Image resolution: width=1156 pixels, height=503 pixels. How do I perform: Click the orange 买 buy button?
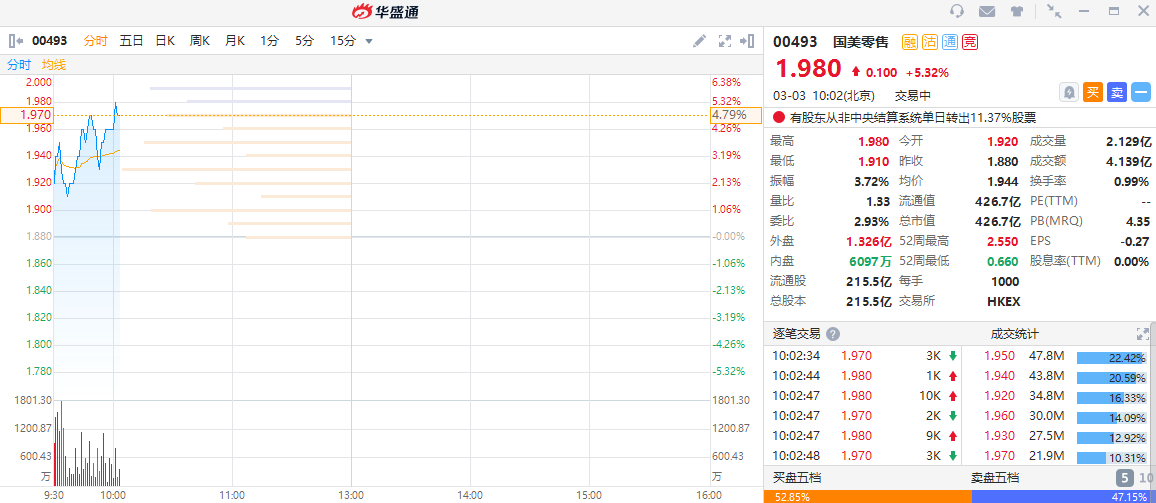click(1093, 92)
